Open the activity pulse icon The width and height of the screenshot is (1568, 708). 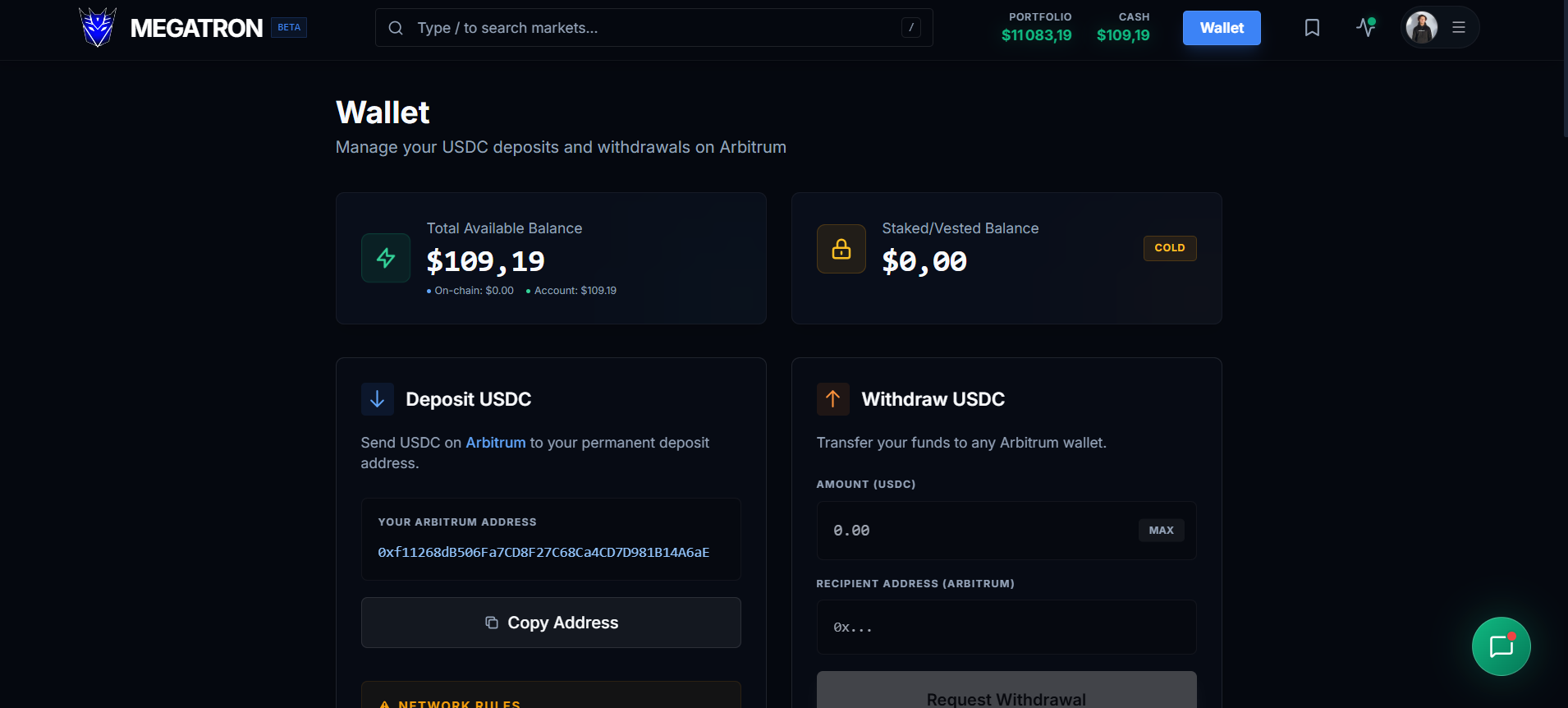pos(1366,27)
